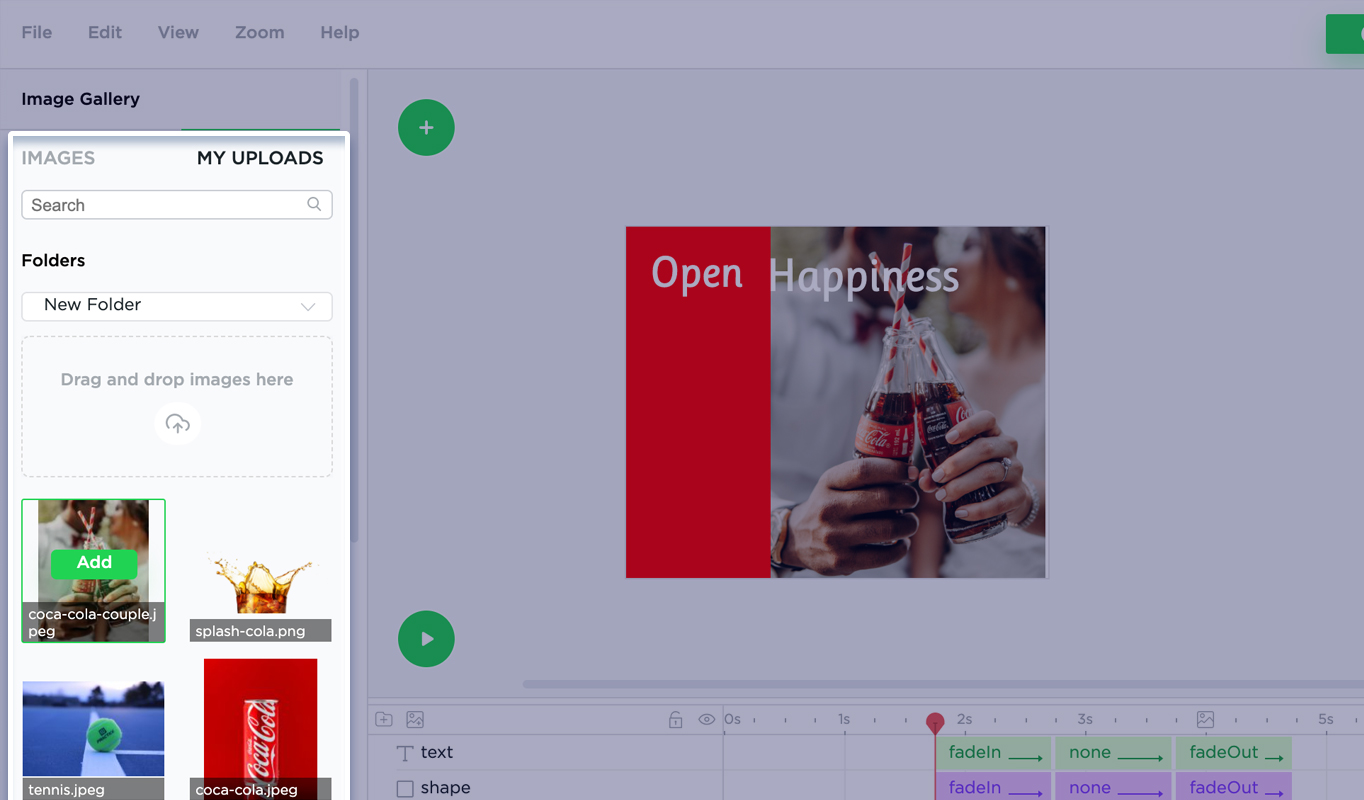Select the text layer row
Image resolution: width=1364 pixels, height=800 pixels.
click(546, 753)
